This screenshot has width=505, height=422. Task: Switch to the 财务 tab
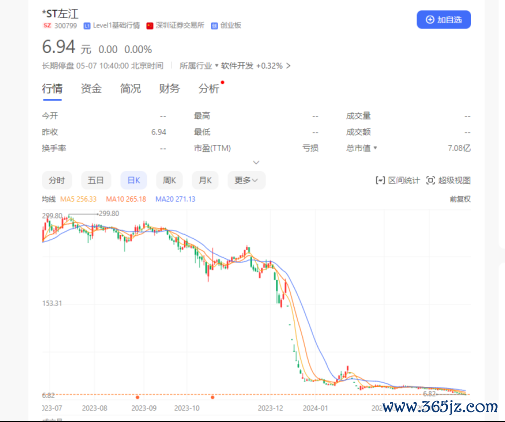[170, 89]
